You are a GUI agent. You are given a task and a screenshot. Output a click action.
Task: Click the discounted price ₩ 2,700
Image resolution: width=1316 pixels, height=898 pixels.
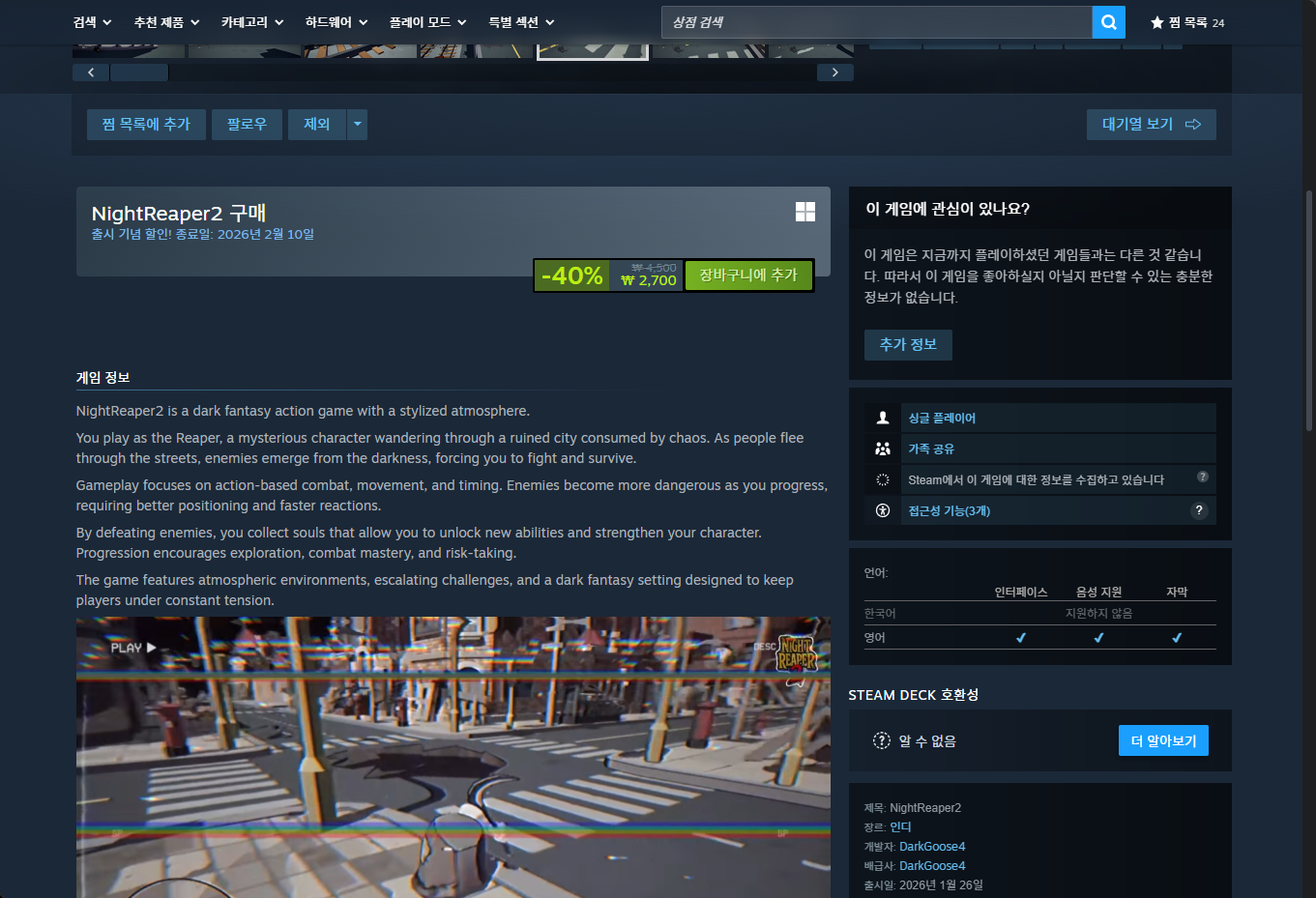click(649, 280)
